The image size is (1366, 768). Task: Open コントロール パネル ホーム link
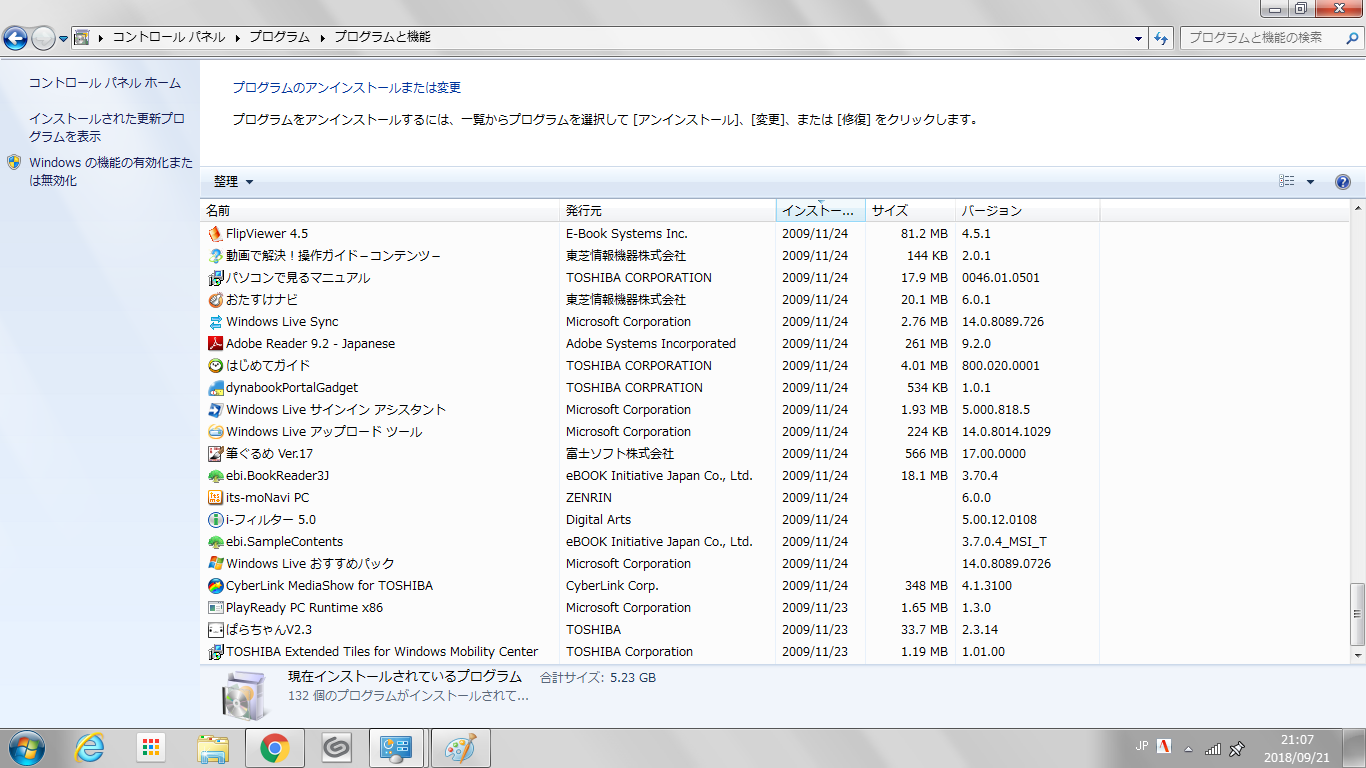click(105, 83)
